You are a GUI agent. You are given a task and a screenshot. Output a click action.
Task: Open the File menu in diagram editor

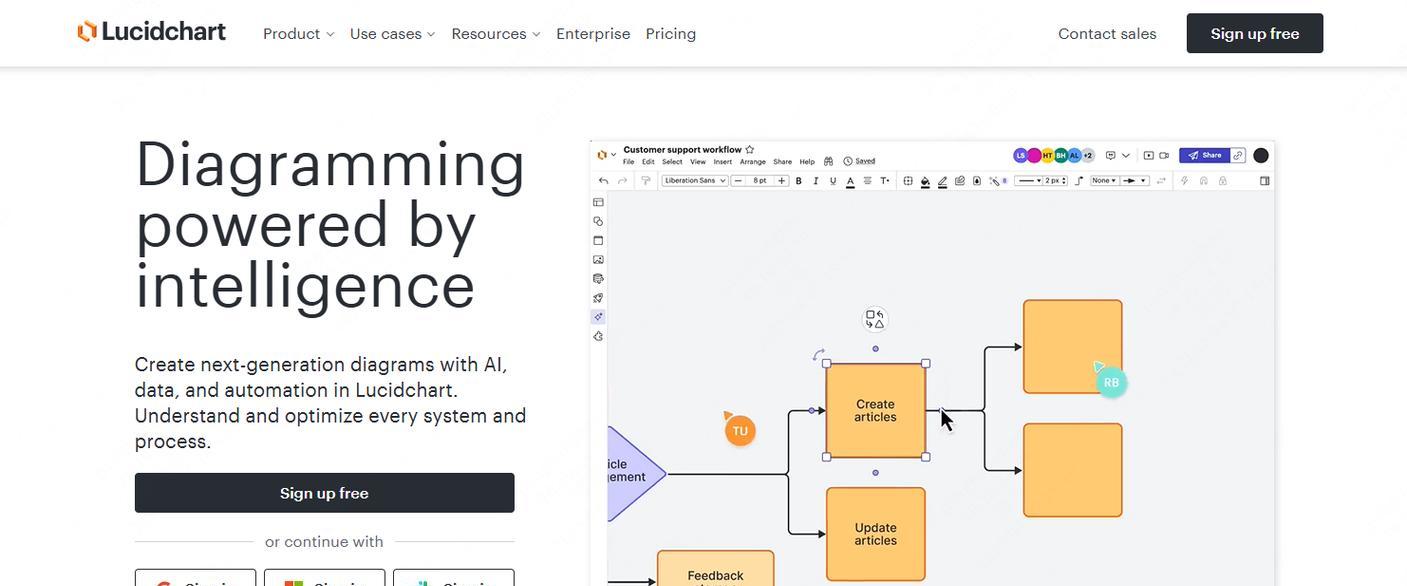pos(629,161)
